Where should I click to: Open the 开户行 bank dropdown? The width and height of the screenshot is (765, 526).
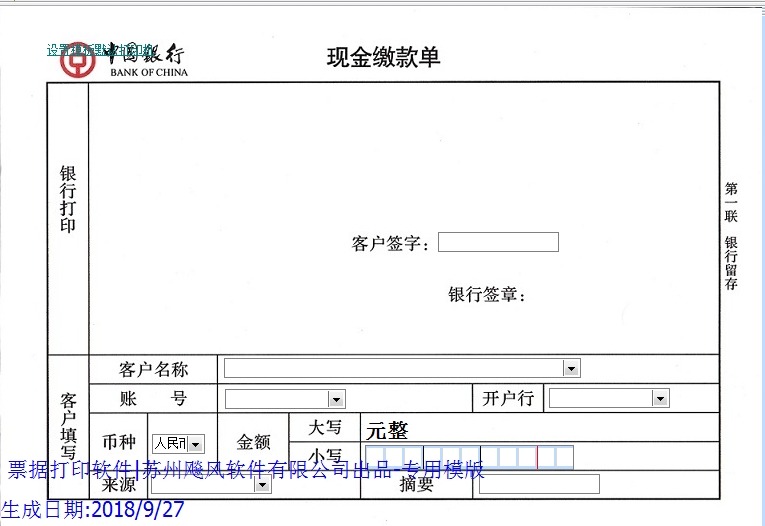pyautogui.click(x=659, y=399)
